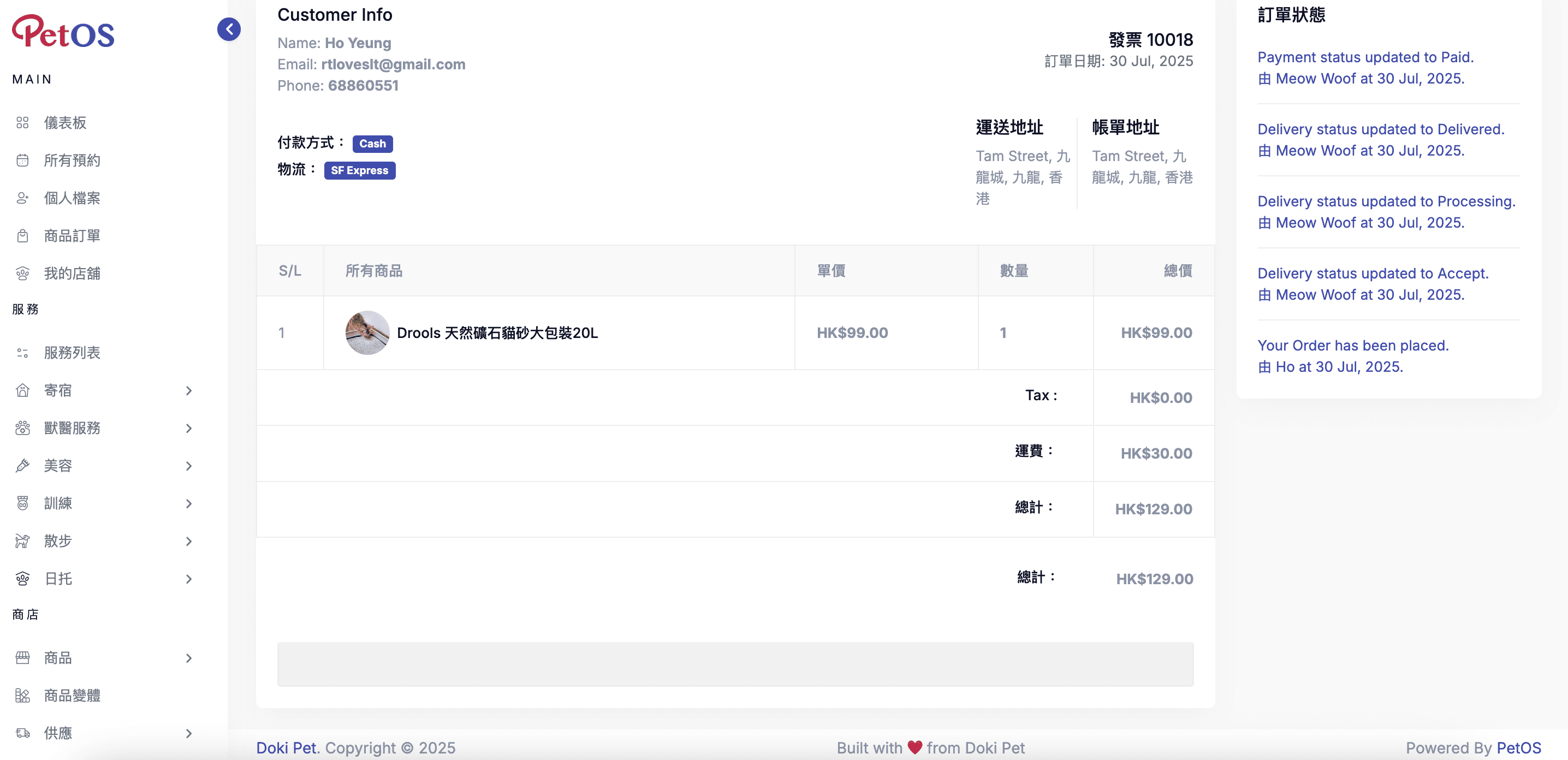
Task: Go to 個人檔案 in the sidebar
Action: click(72, 198)
